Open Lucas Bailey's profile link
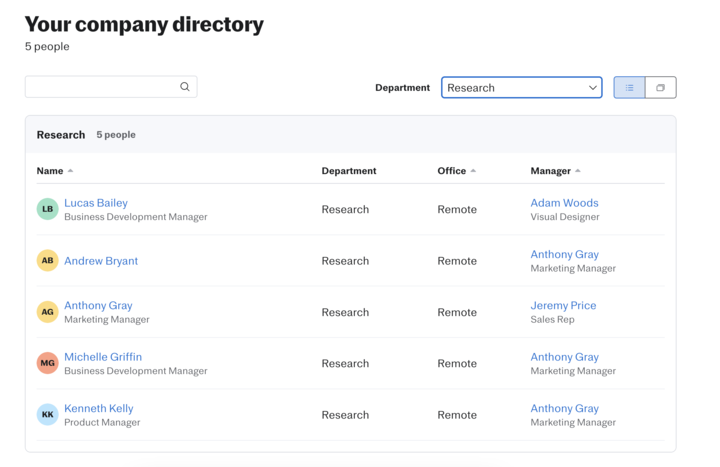The height and width of the screenshot is (467, 720). click(96, 203)
